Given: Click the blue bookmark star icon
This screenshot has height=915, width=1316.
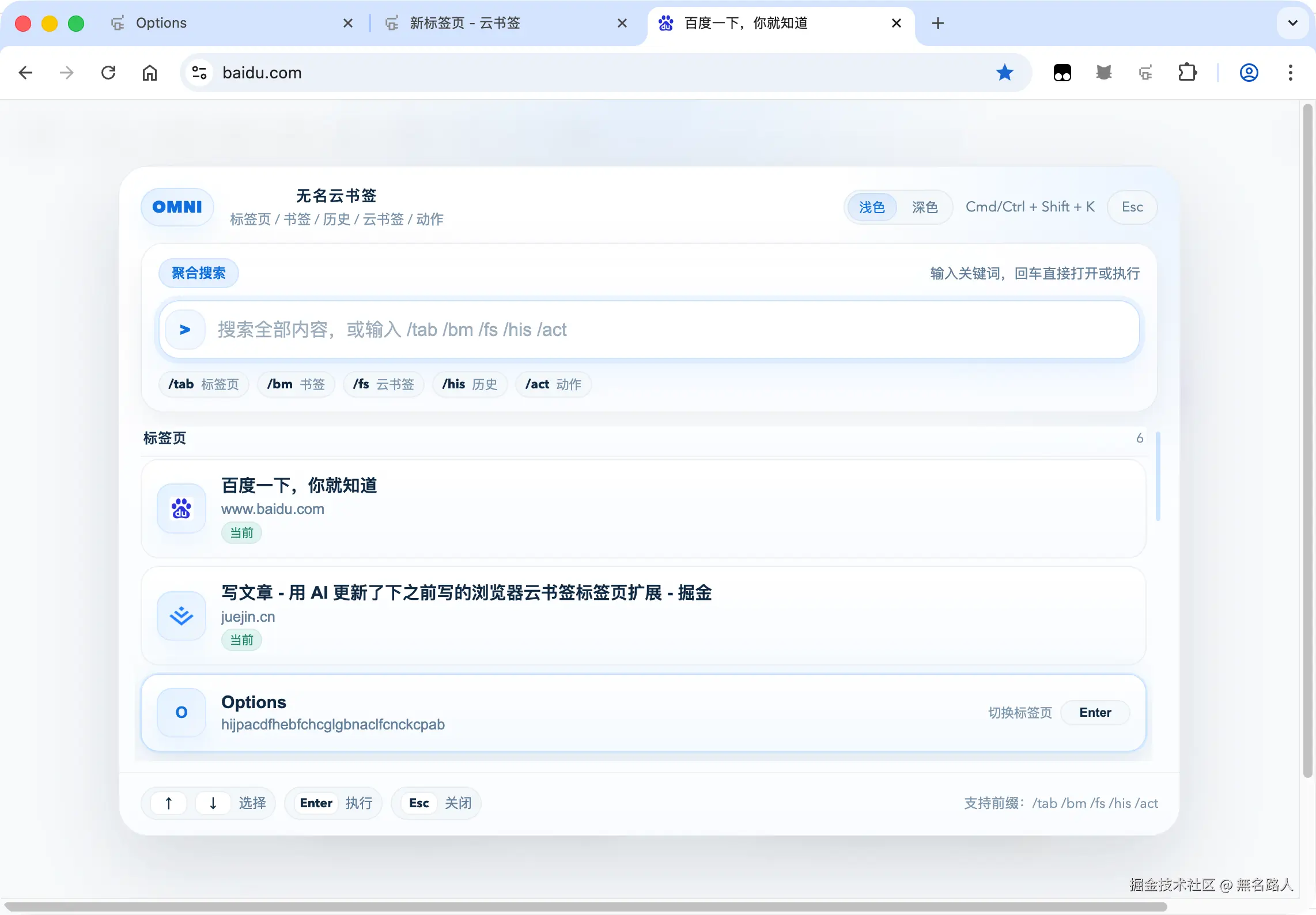Looking at the screenshot, I should coord(1004,73).
